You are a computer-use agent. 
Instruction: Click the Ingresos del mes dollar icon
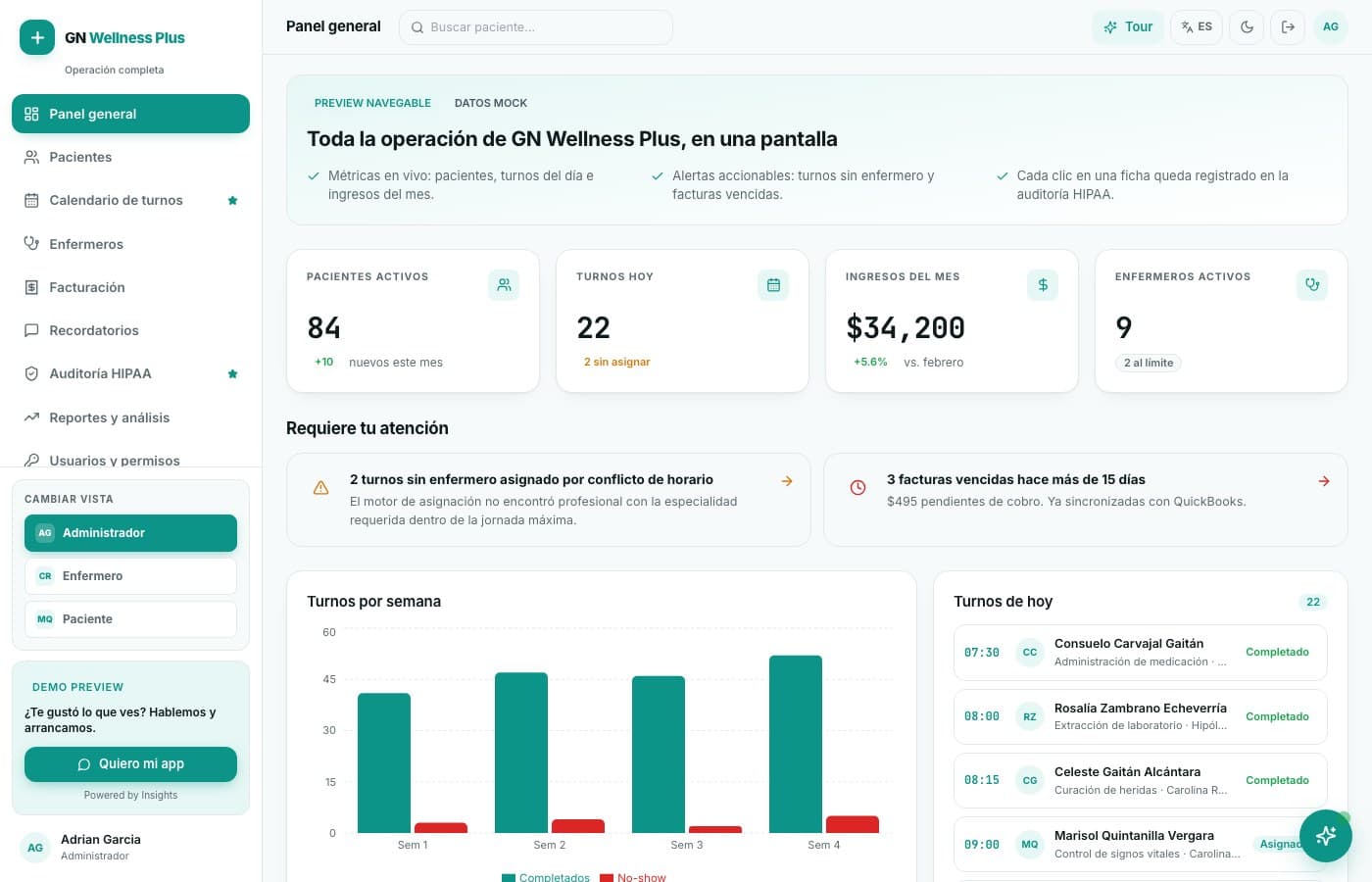1043,285
